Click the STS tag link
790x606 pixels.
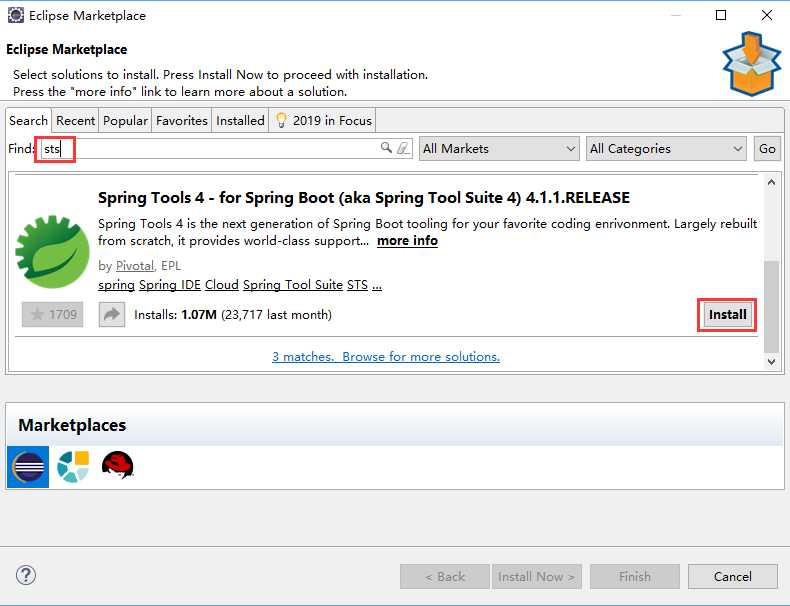(357, 285)
